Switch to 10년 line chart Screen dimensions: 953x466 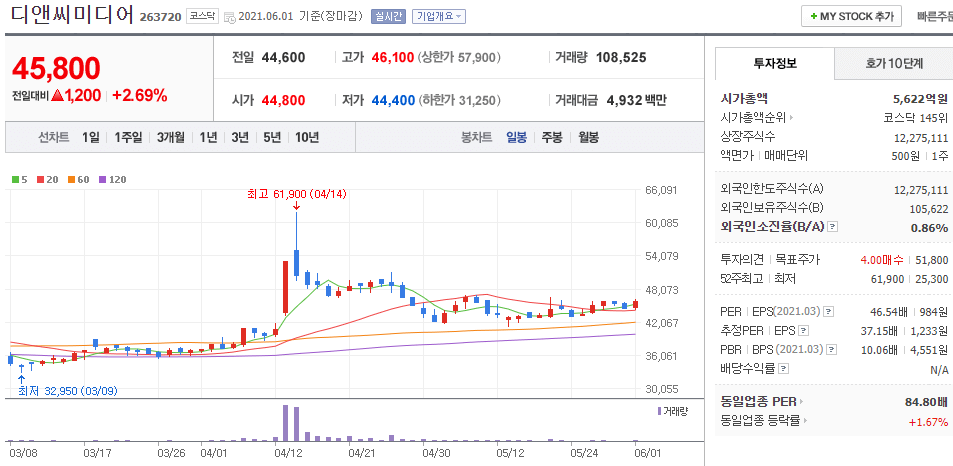(307, 137)
